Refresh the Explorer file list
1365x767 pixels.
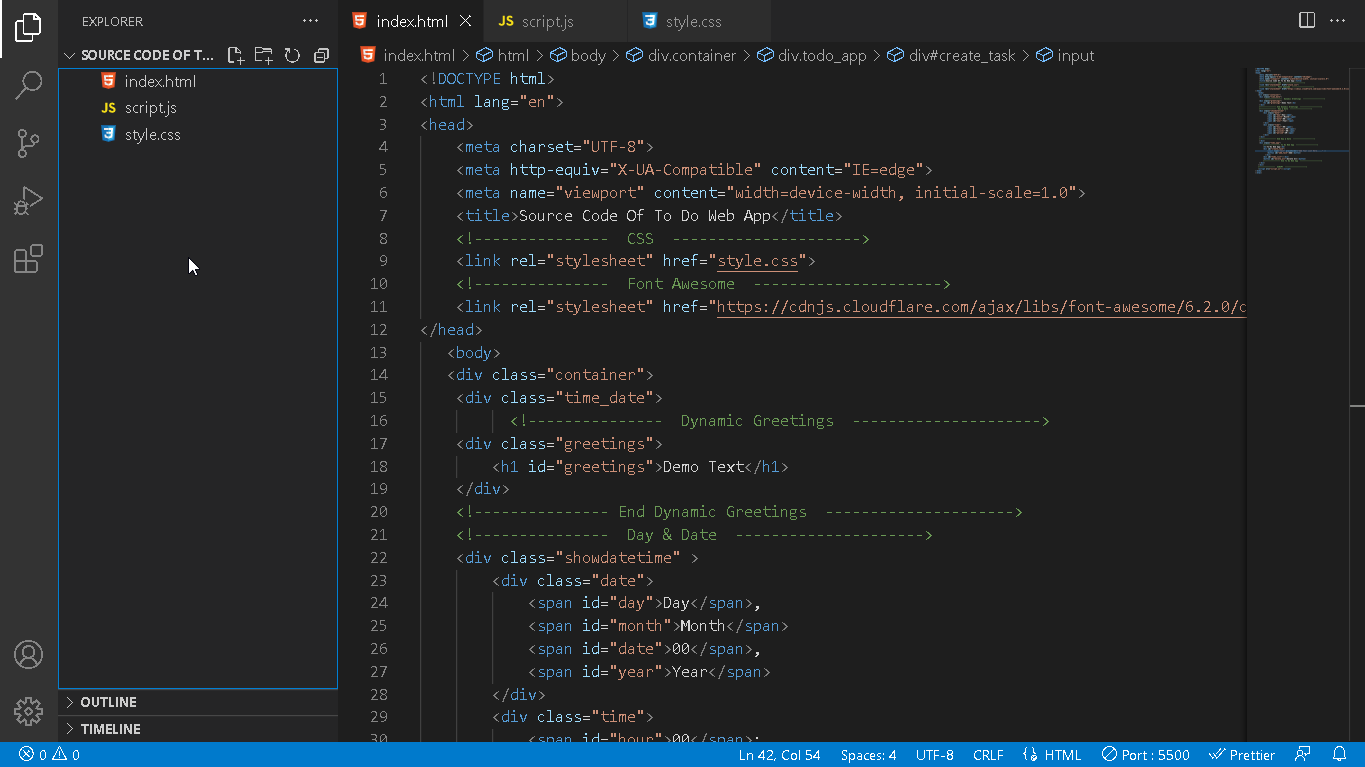(292, 55)
